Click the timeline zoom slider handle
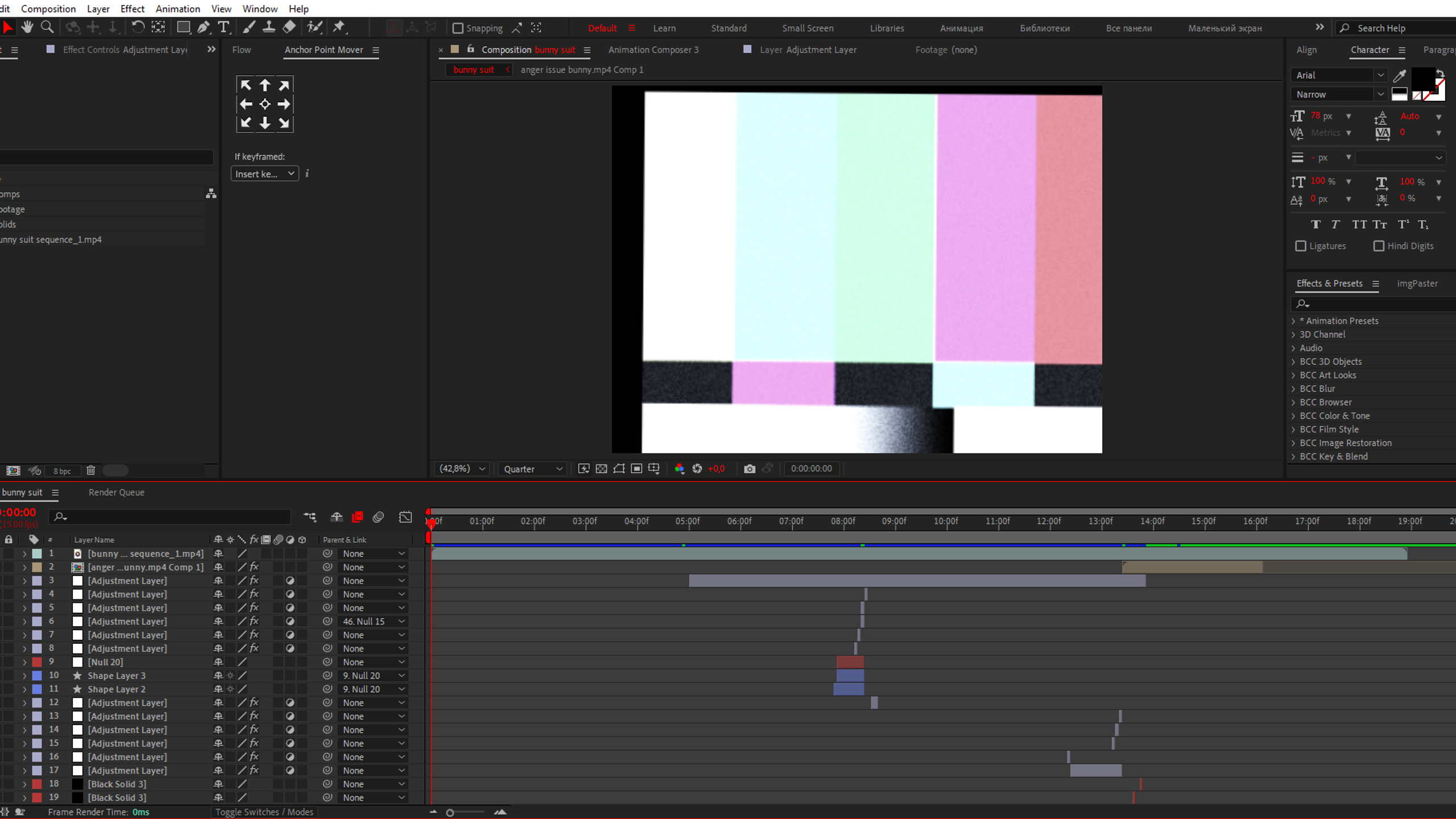 coord(450,813)
